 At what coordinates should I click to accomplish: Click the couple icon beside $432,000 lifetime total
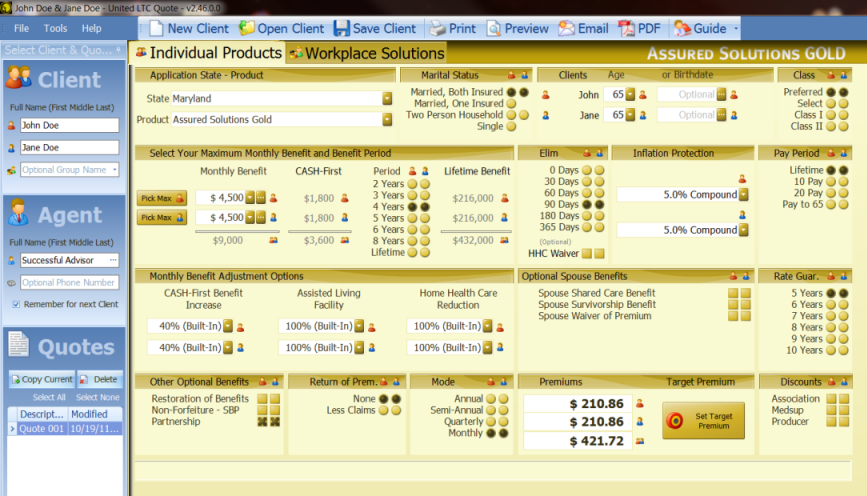(504, 240)
